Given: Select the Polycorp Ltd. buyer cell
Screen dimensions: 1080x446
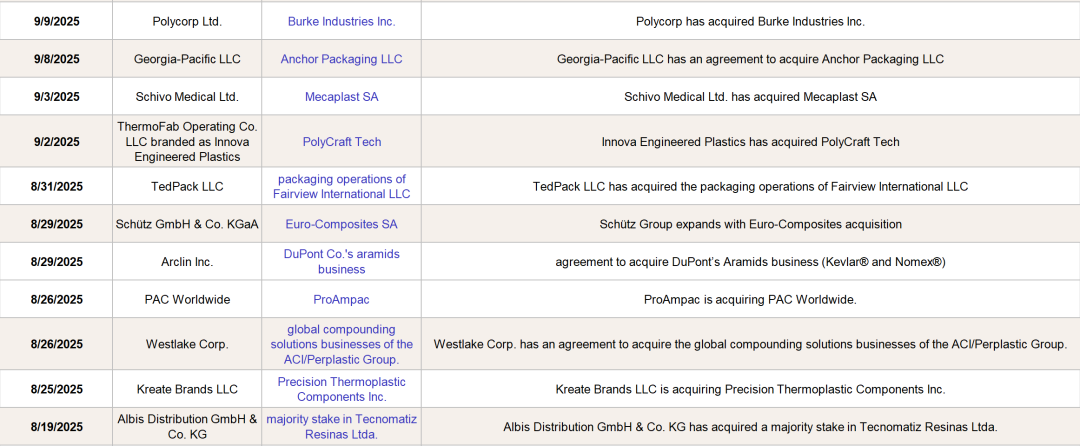Looking at the screenshot, I should (x=187, y=21).
